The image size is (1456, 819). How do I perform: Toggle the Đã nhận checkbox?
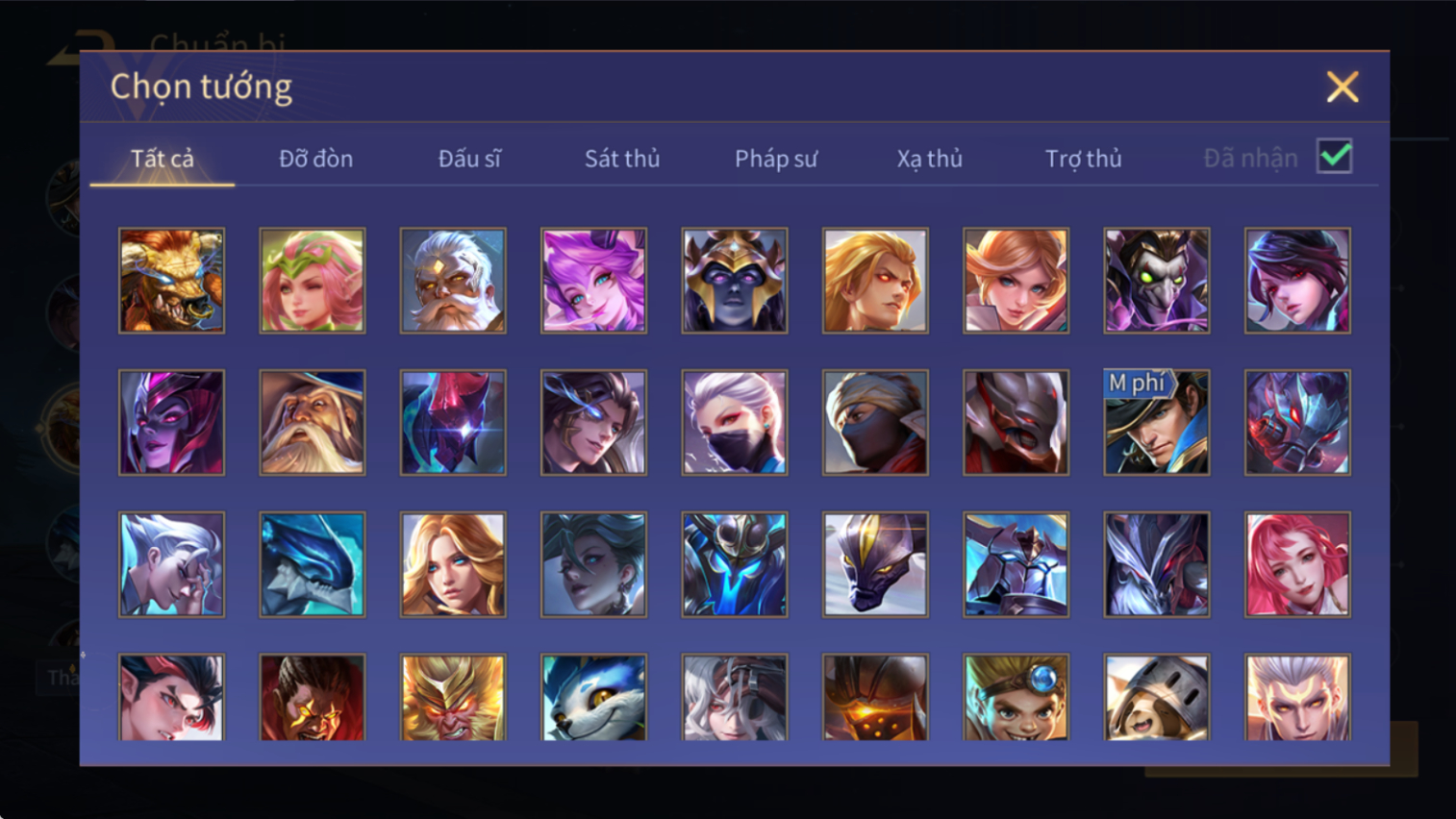[x=1335, y=157]
